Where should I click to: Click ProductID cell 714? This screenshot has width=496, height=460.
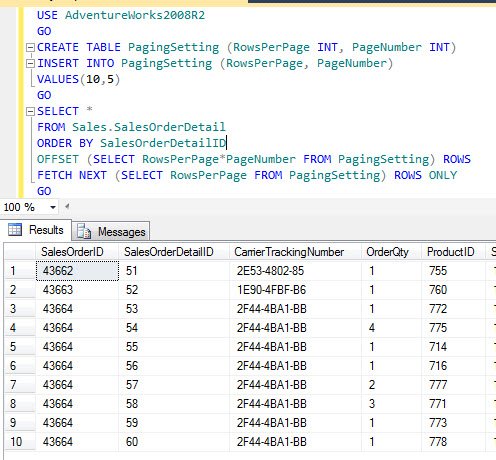(453, 347)
